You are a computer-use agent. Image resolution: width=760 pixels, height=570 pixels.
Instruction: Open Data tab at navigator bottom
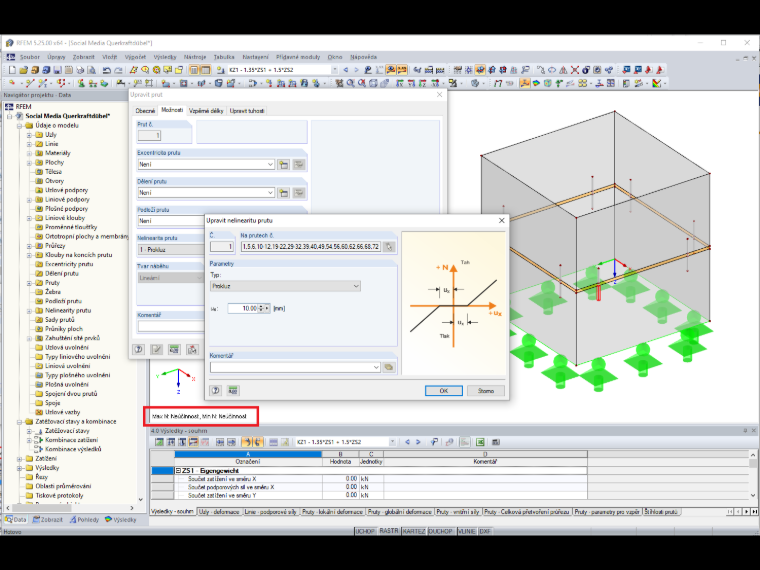(16, 520)
